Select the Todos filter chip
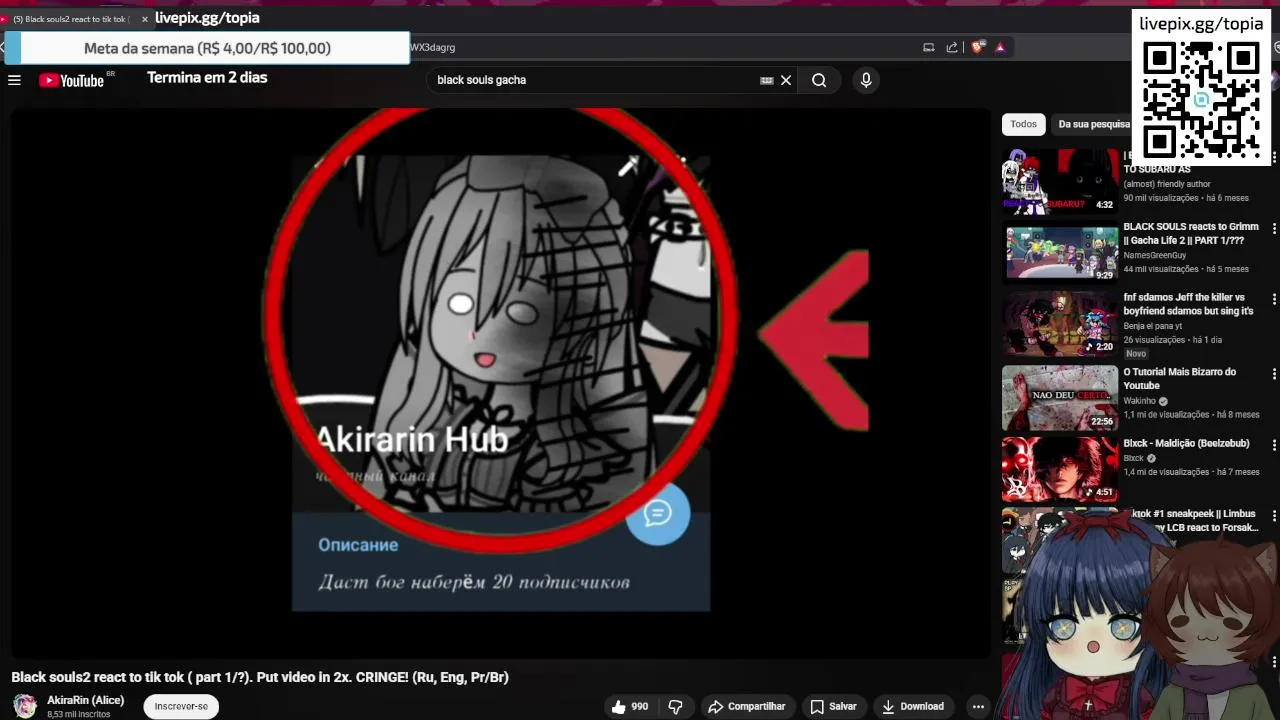 point(1023,124)
